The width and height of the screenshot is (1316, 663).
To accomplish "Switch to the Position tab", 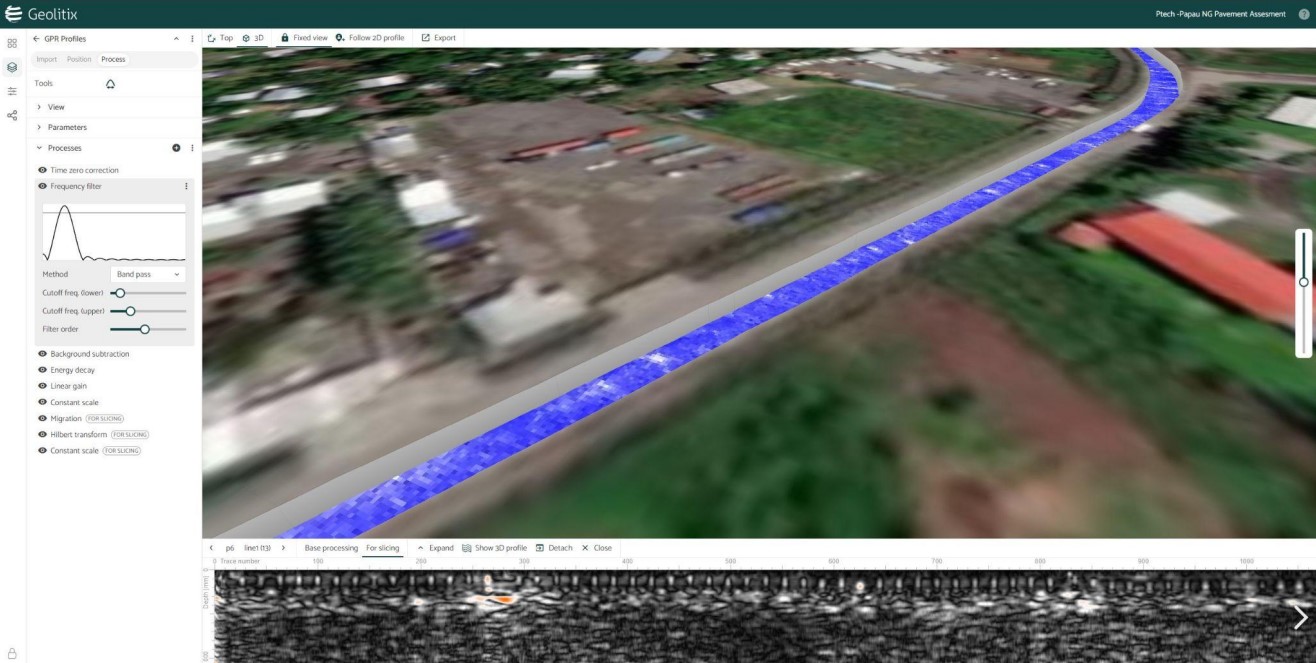I will [81, 59].
